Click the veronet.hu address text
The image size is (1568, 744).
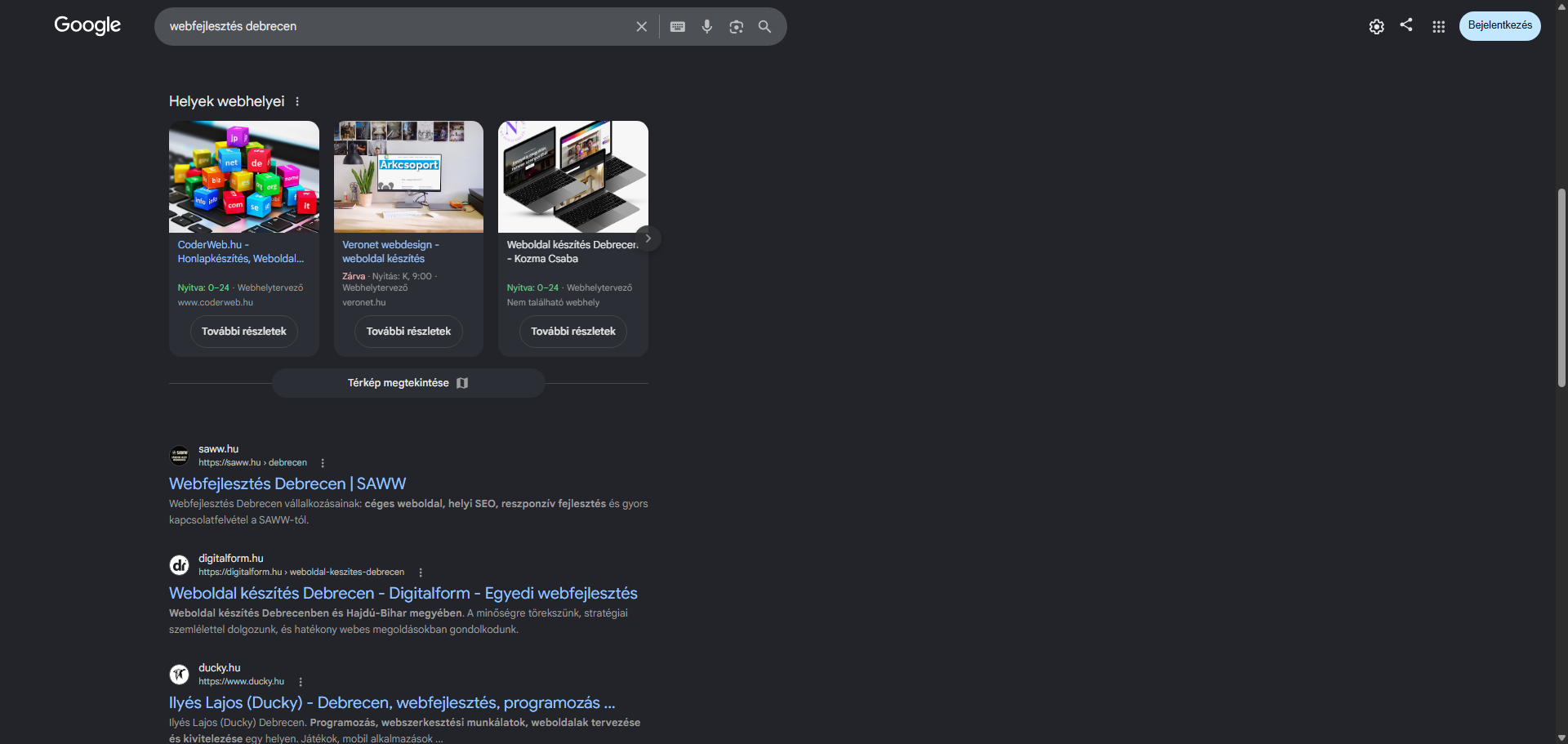pos(364,302)
